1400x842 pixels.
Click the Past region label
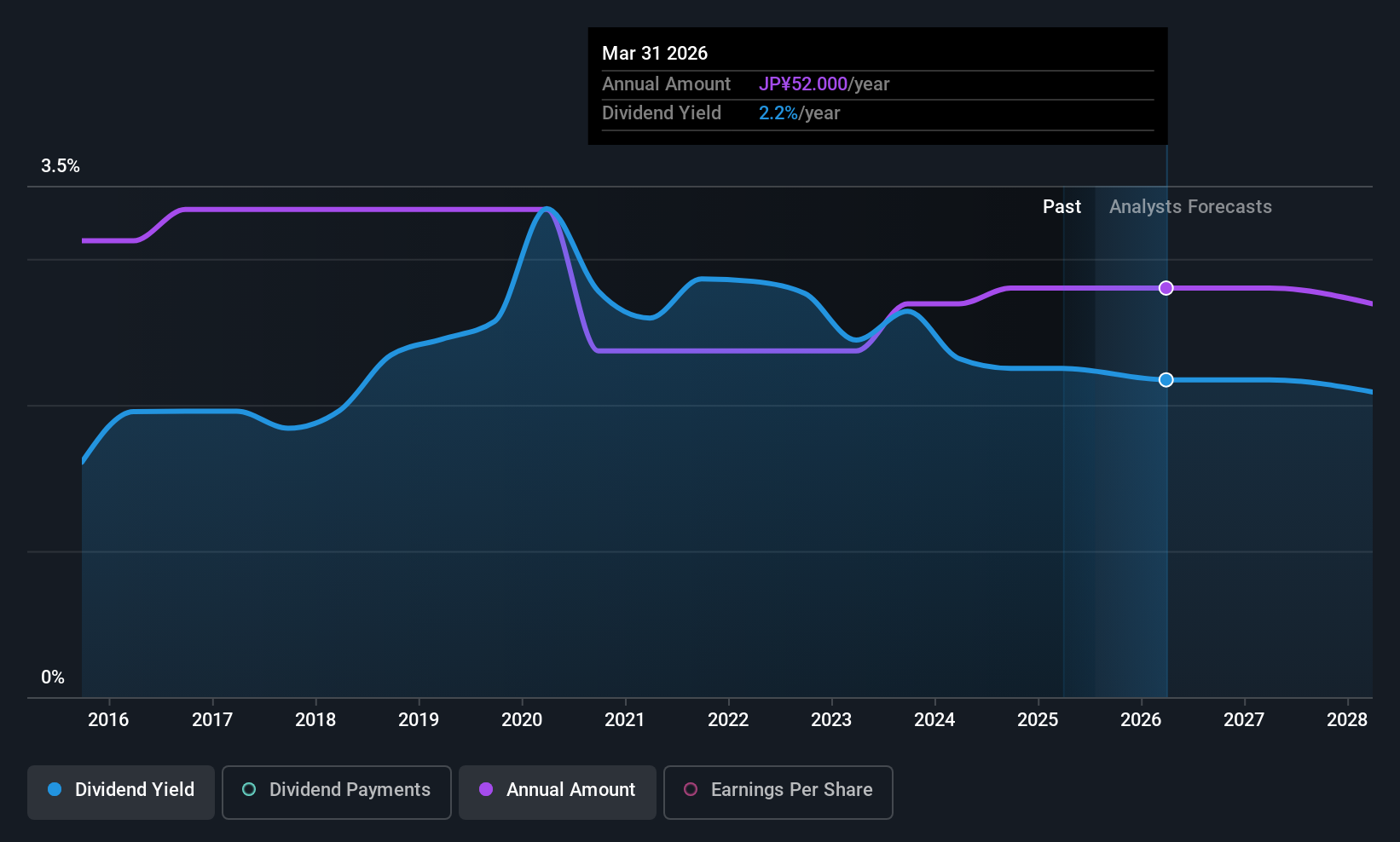1062,207
